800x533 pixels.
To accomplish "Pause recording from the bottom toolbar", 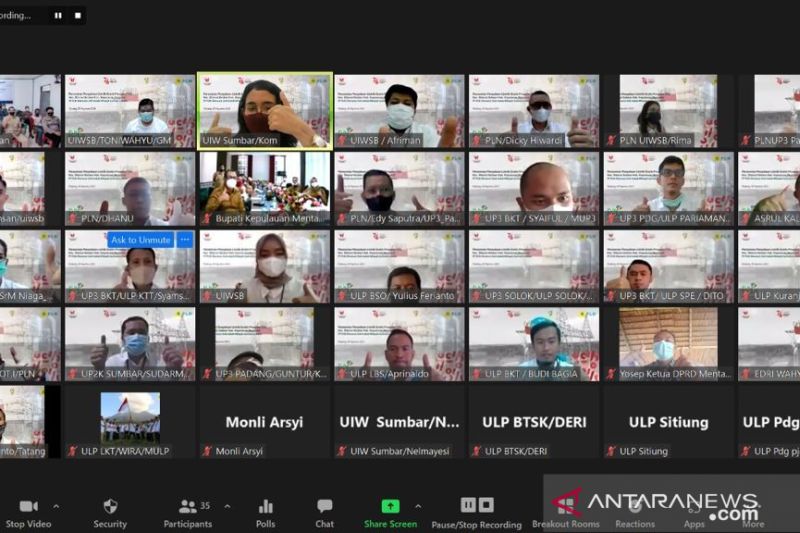I will [468, 505].
